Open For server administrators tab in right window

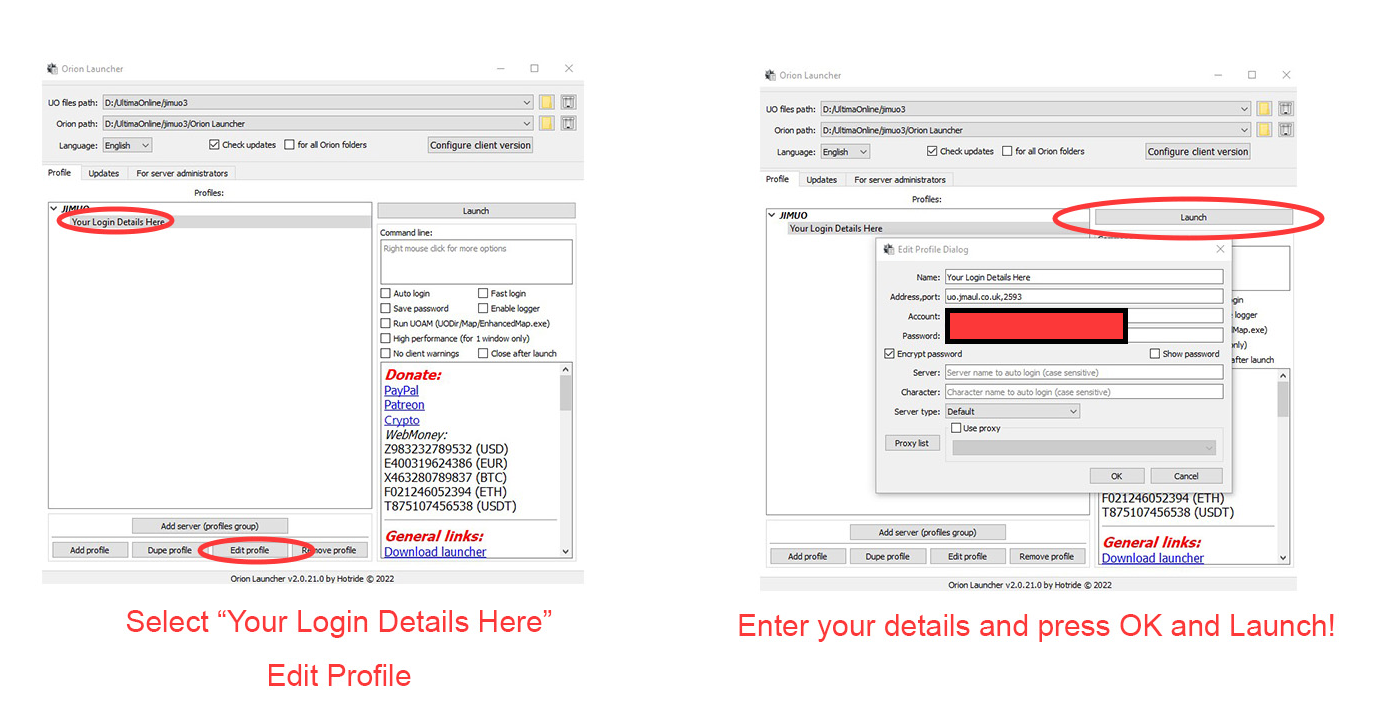coord(899,180)
